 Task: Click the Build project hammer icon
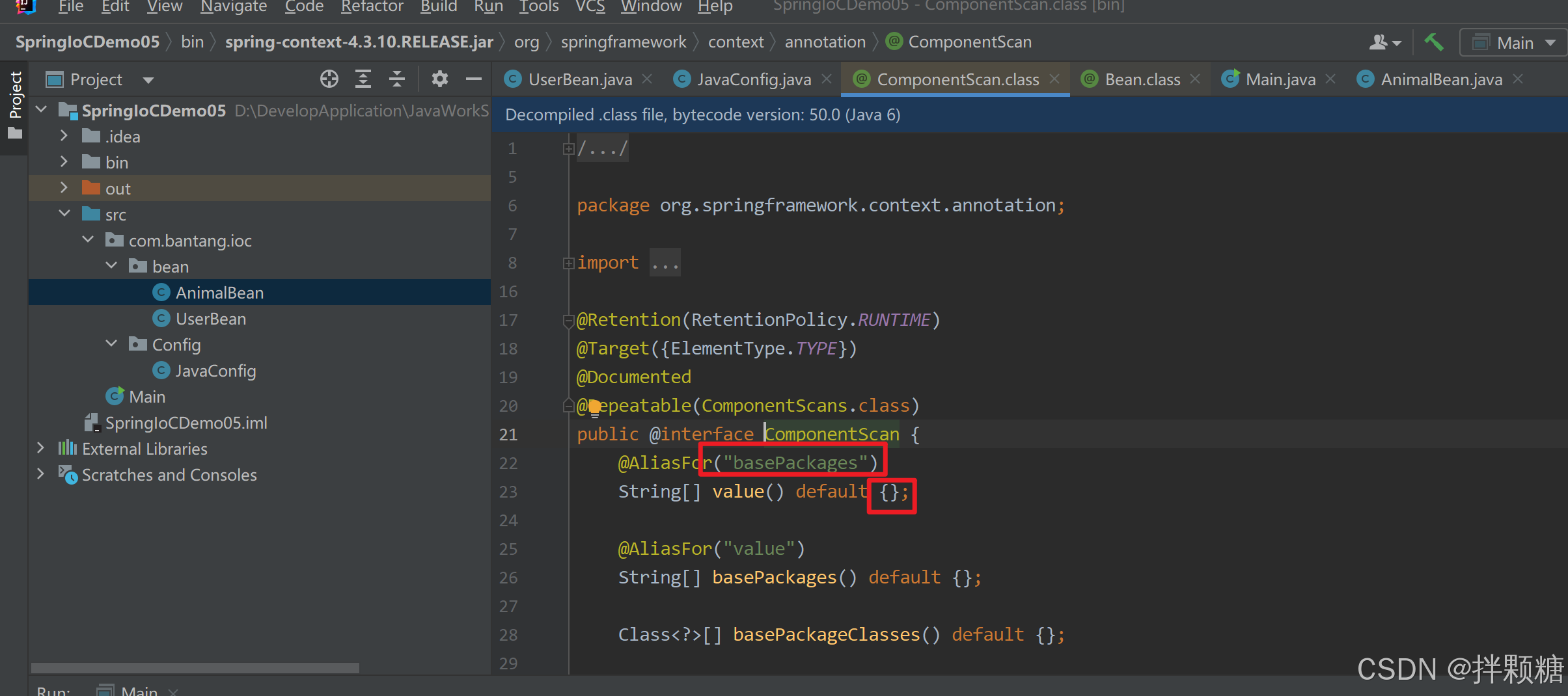tap(1434, 43)
